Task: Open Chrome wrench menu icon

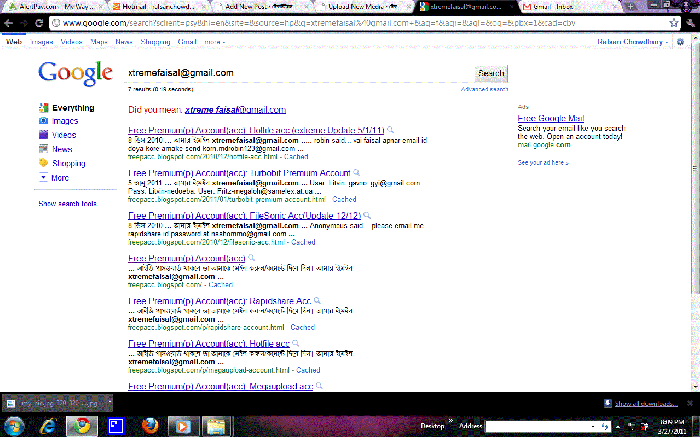Action: [691, 23]
